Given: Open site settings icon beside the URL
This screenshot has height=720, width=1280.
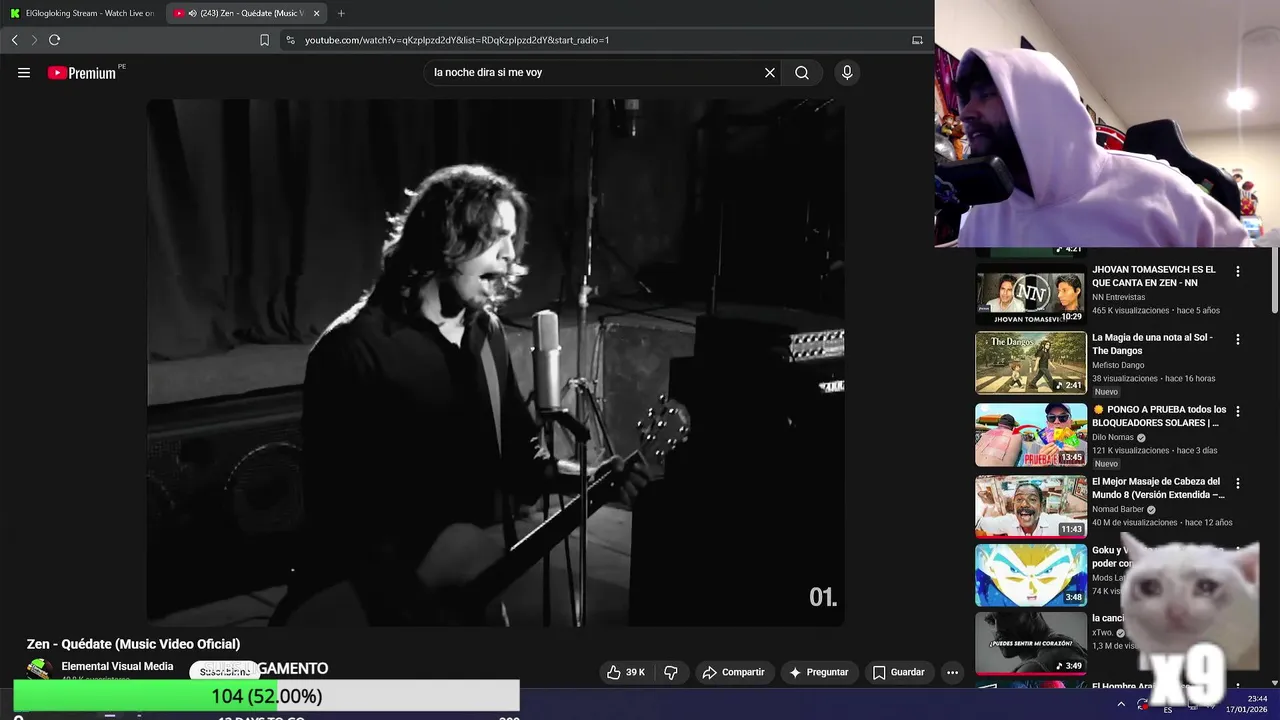Looking at the screenshot, I should 290,40.
